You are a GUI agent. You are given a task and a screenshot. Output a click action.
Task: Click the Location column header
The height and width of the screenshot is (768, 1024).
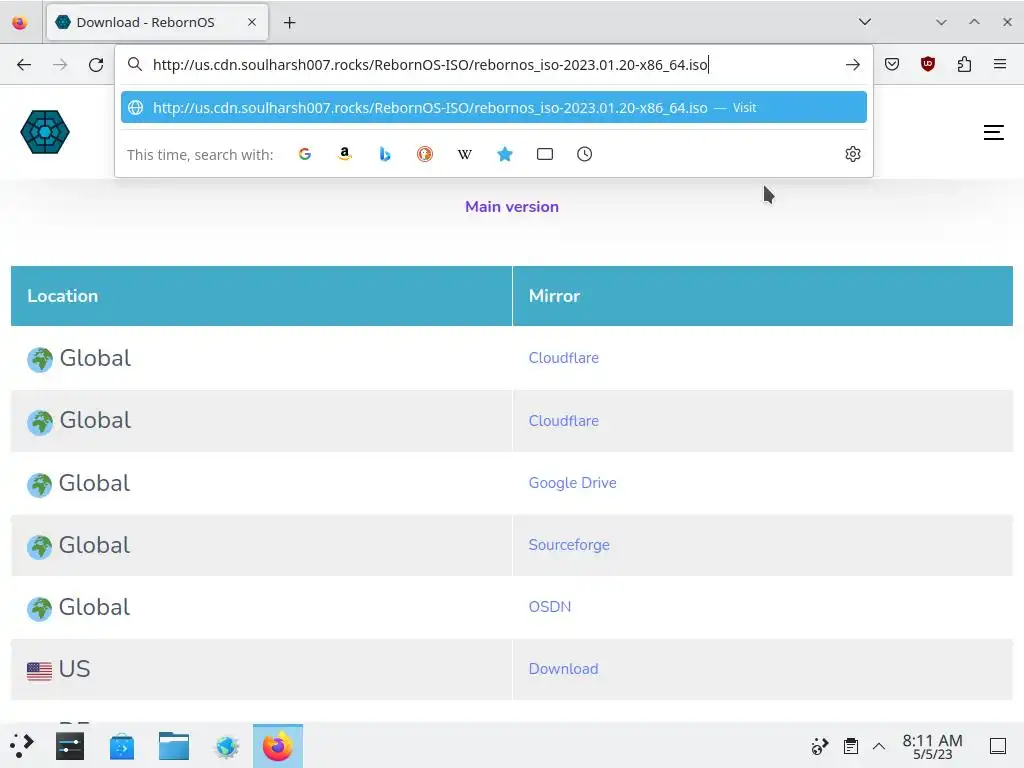coord(261,296)
